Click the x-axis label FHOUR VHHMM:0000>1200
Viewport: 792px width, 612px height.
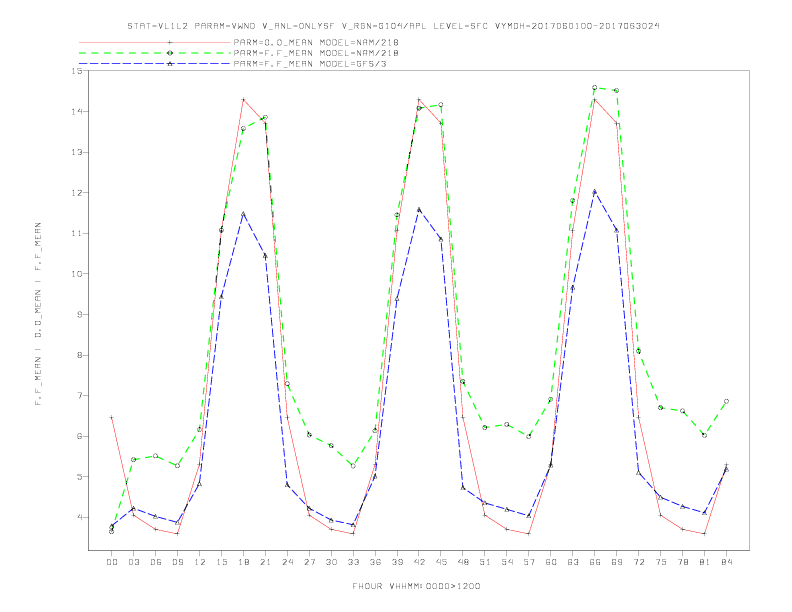[416, 586]
